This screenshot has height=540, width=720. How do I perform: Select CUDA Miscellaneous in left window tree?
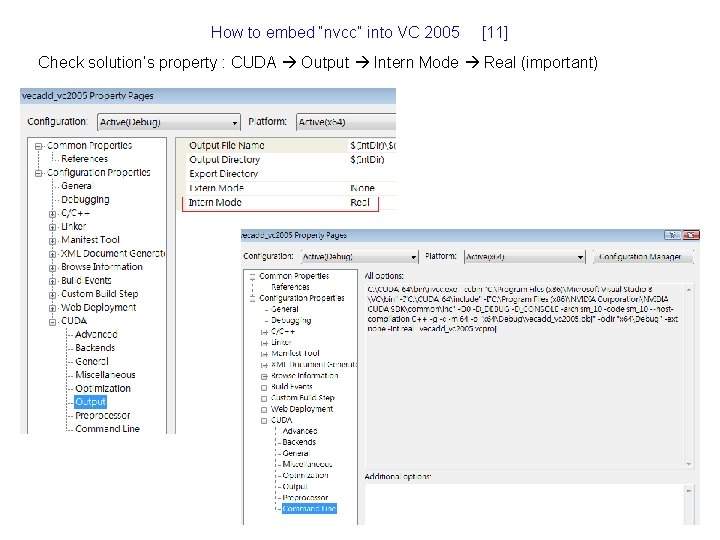(105, 375)
